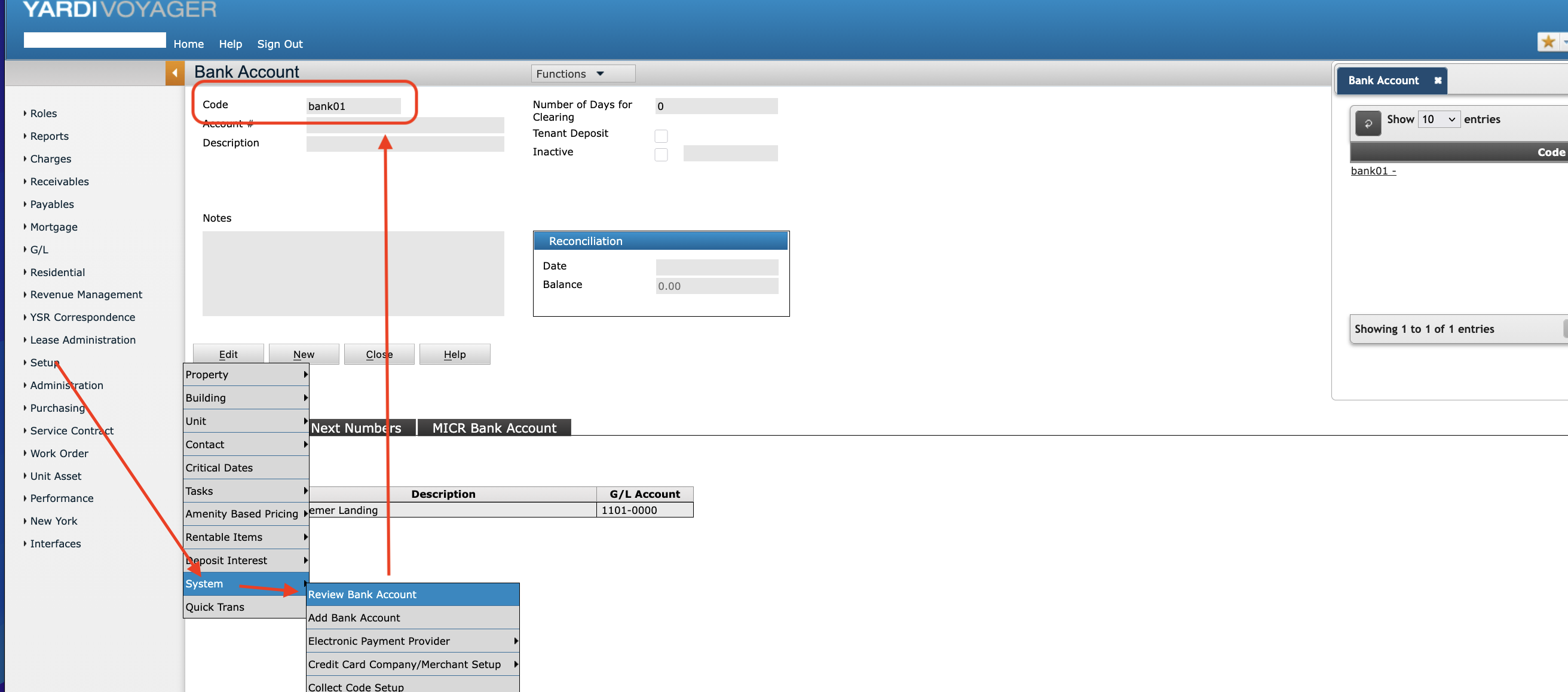Open Administration in sidebar
This screenshot has width=1568, height=692.
[x=66, y=385]
